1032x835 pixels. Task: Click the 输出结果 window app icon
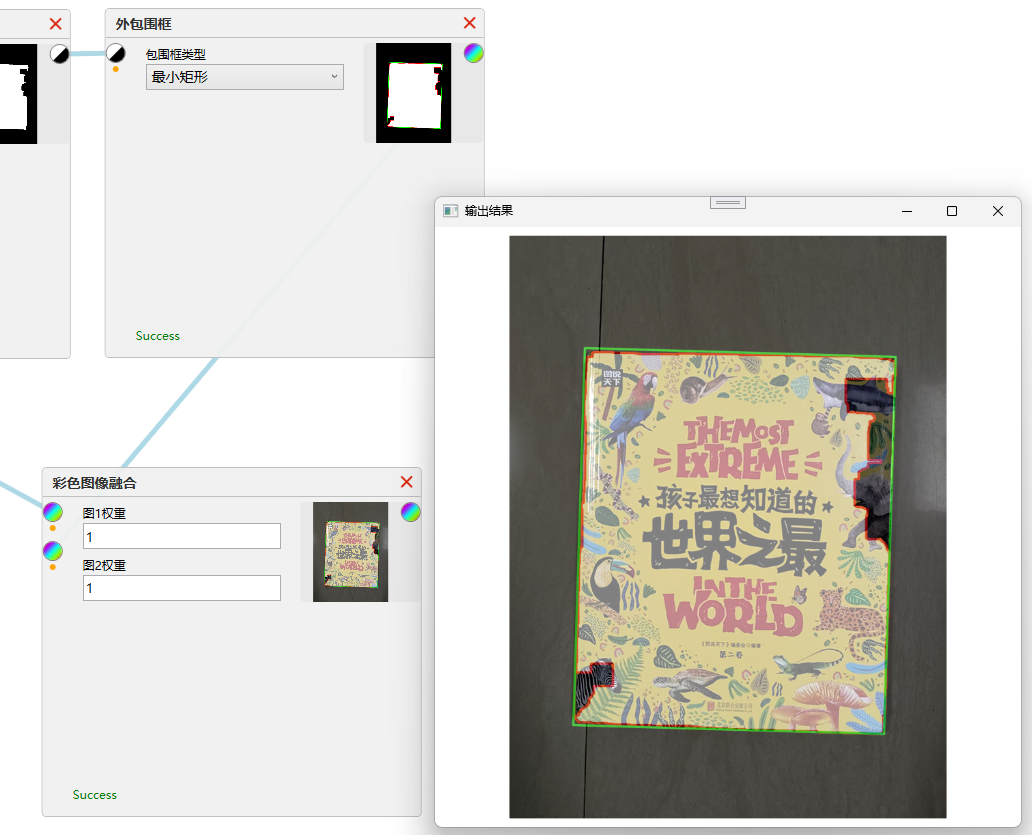point(450,211)
